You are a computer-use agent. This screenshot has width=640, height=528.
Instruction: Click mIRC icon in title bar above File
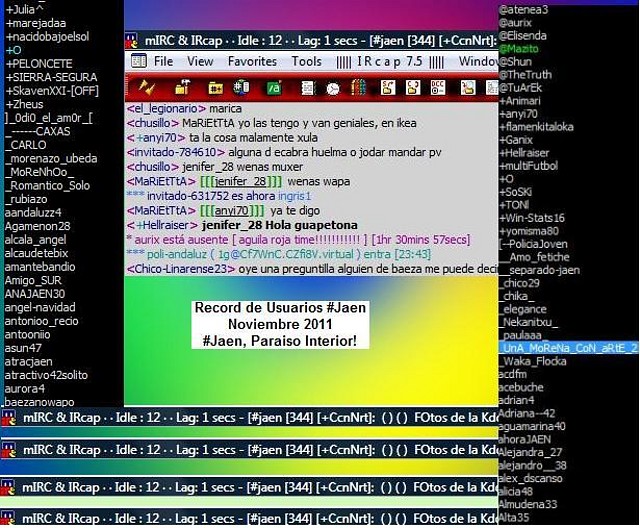(x=132, y=40)
